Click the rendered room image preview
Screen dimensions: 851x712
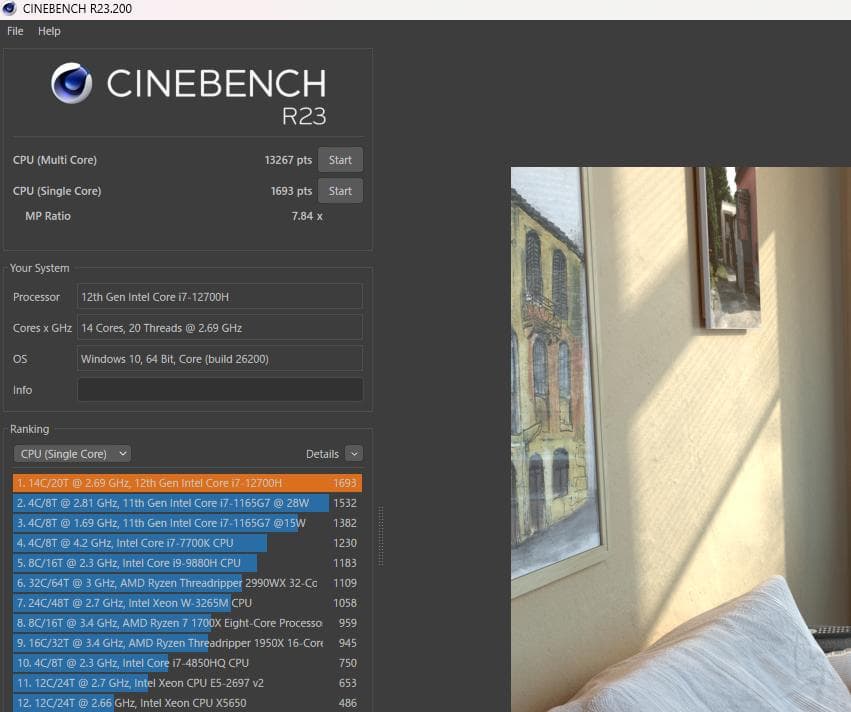pos(681,440)
